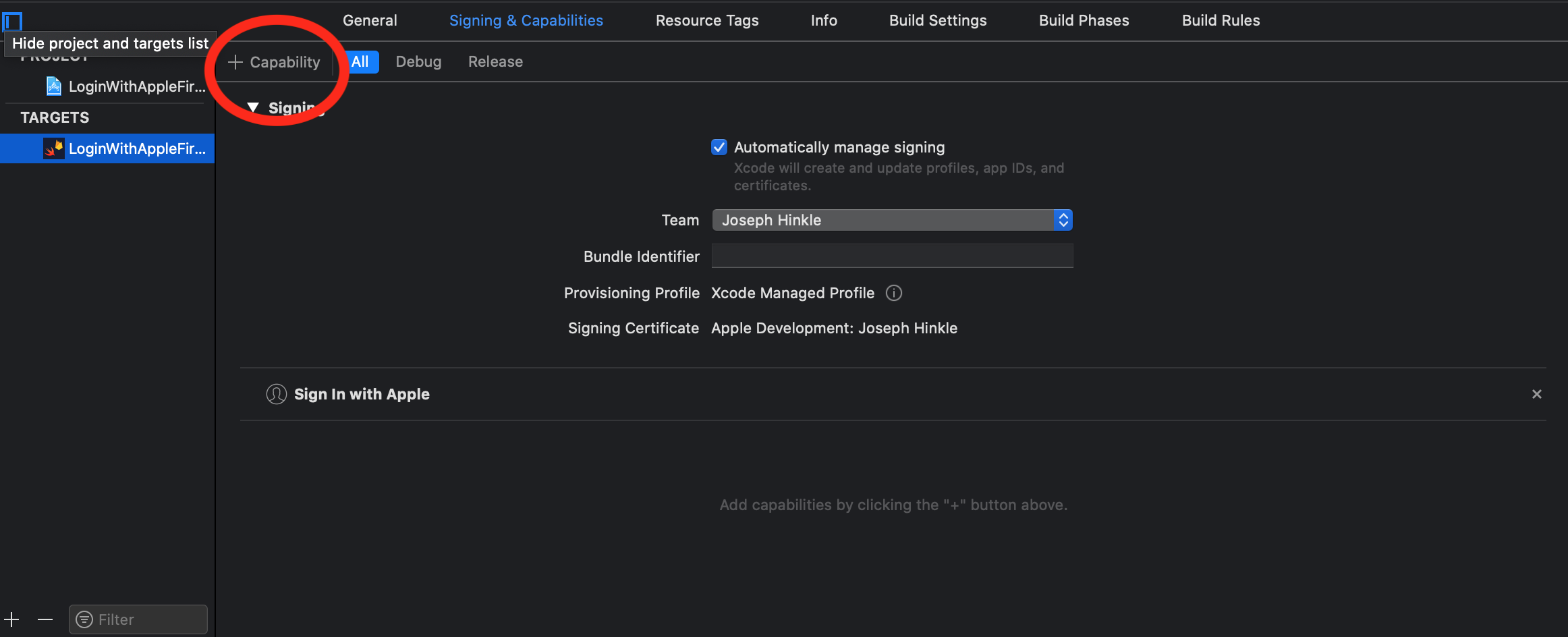Click the plus Capability button
This screenshot has height=637, width=1568.
274,62
